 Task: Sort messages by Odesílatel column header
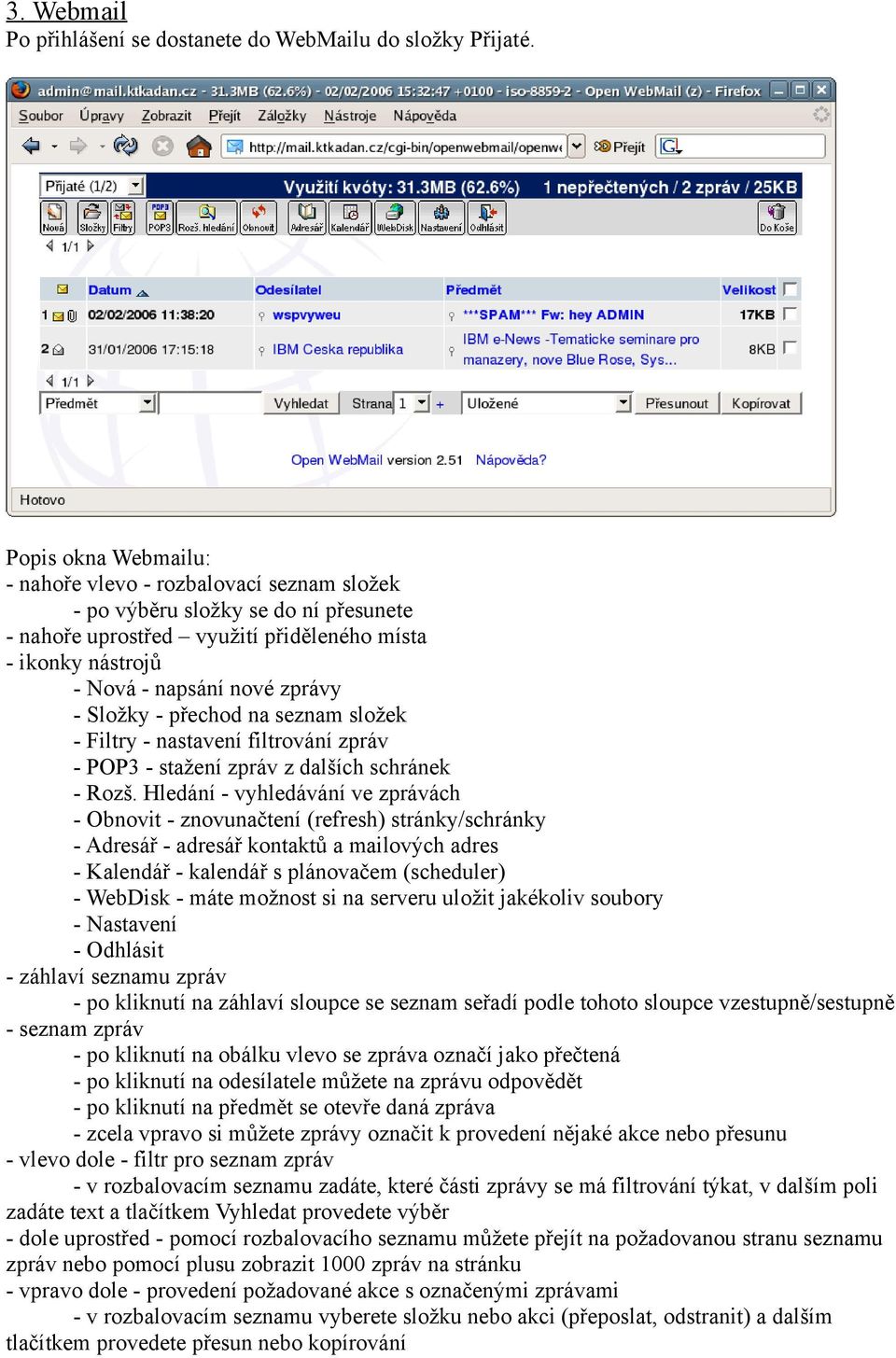288,289
